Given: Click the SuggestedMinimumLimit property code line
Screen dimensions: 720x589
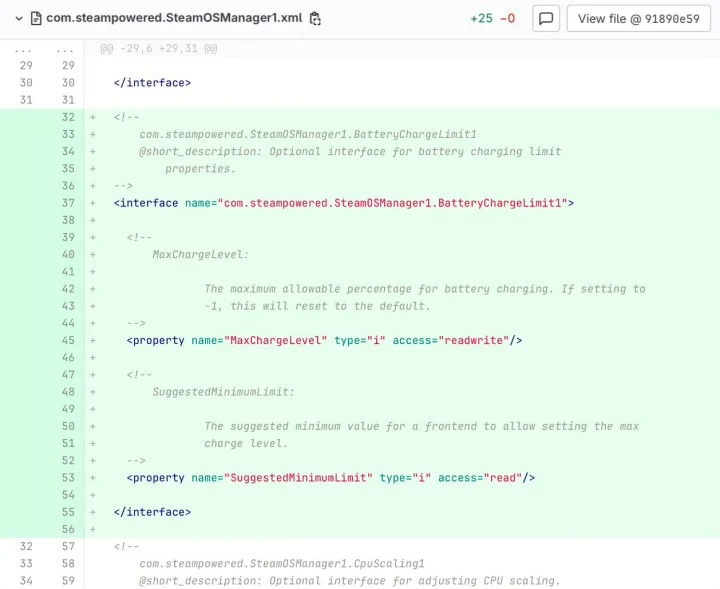Looking at the screenshot, I should [330, 478].
